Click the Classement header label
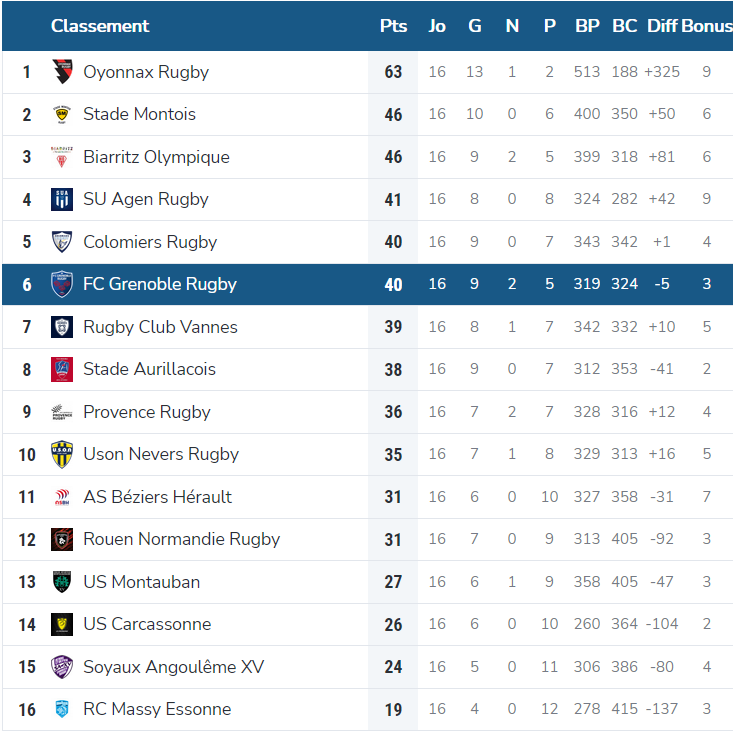Image resolution: width=733 pixels, height=731 pixels. click(x=100, y=26)
